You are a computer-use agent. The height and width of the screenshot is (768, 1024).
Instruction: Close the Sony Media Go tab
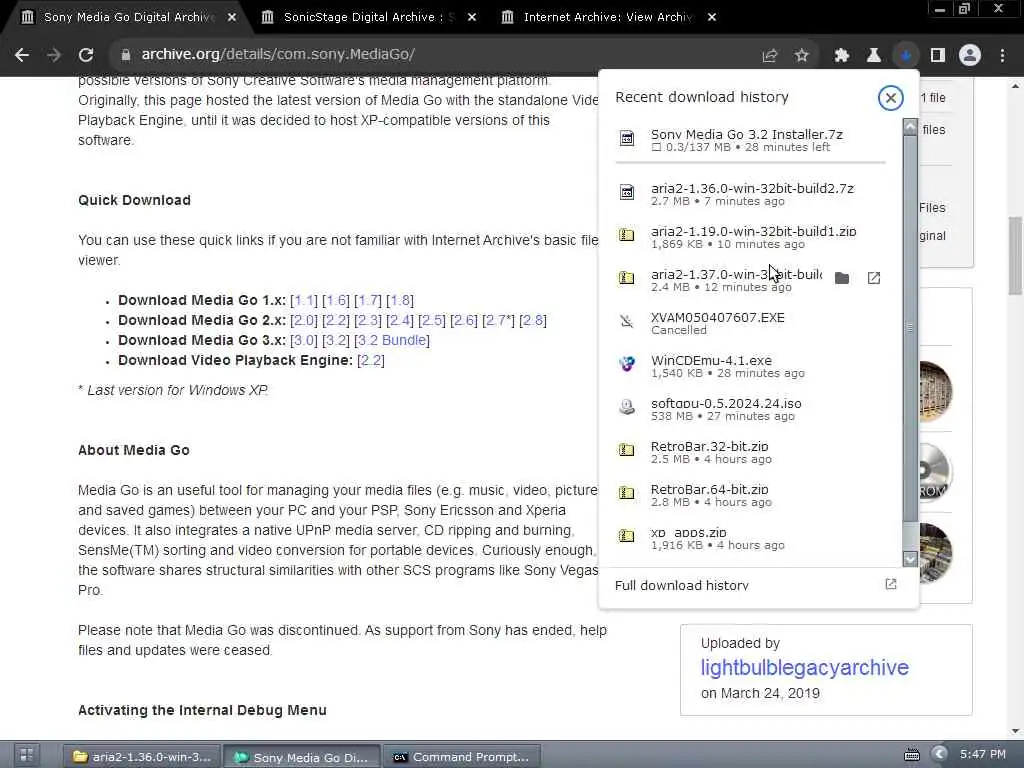click(x=232, y=18)
